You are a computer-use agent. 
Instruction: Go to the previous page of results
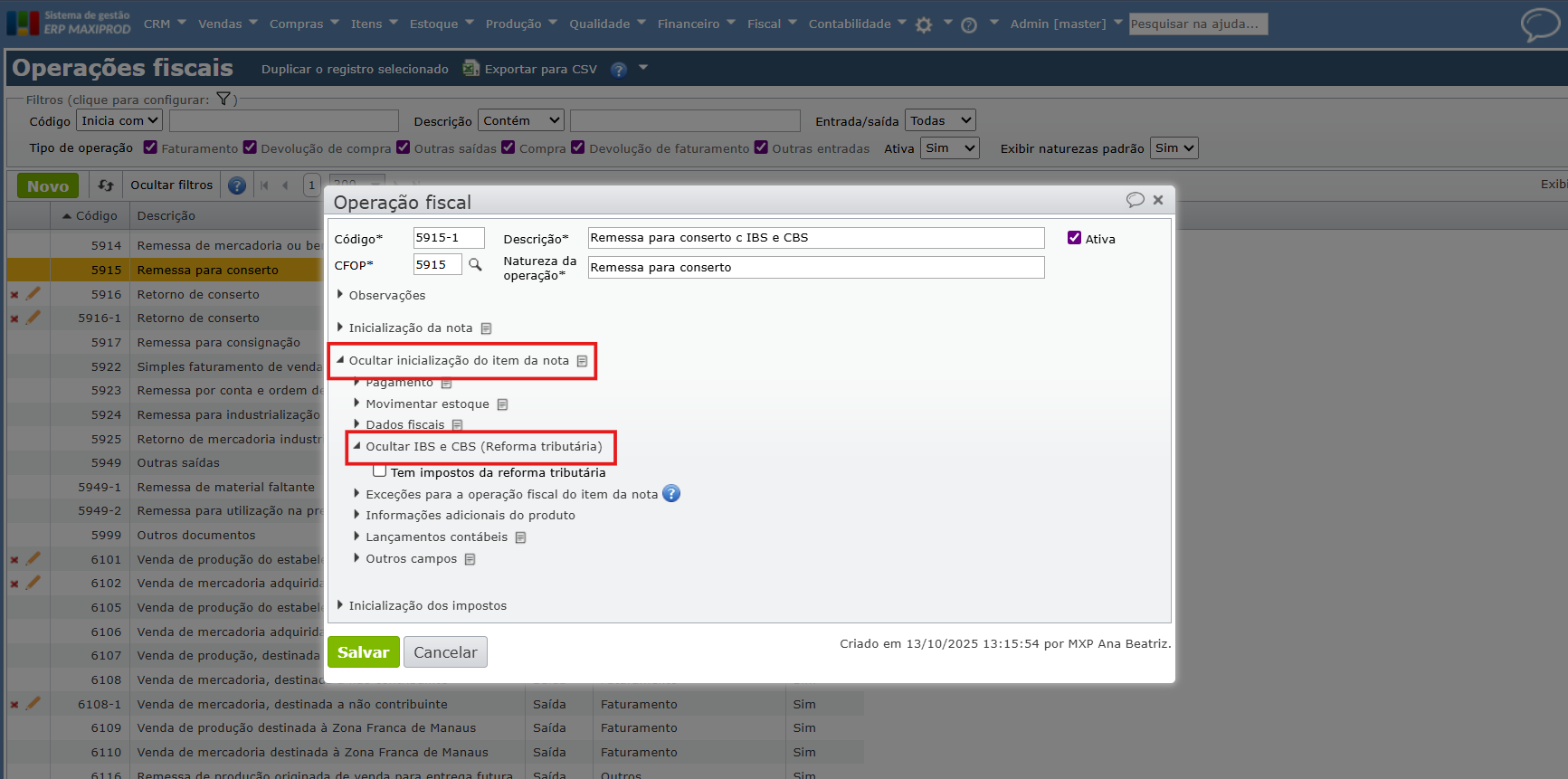(285, 185)
